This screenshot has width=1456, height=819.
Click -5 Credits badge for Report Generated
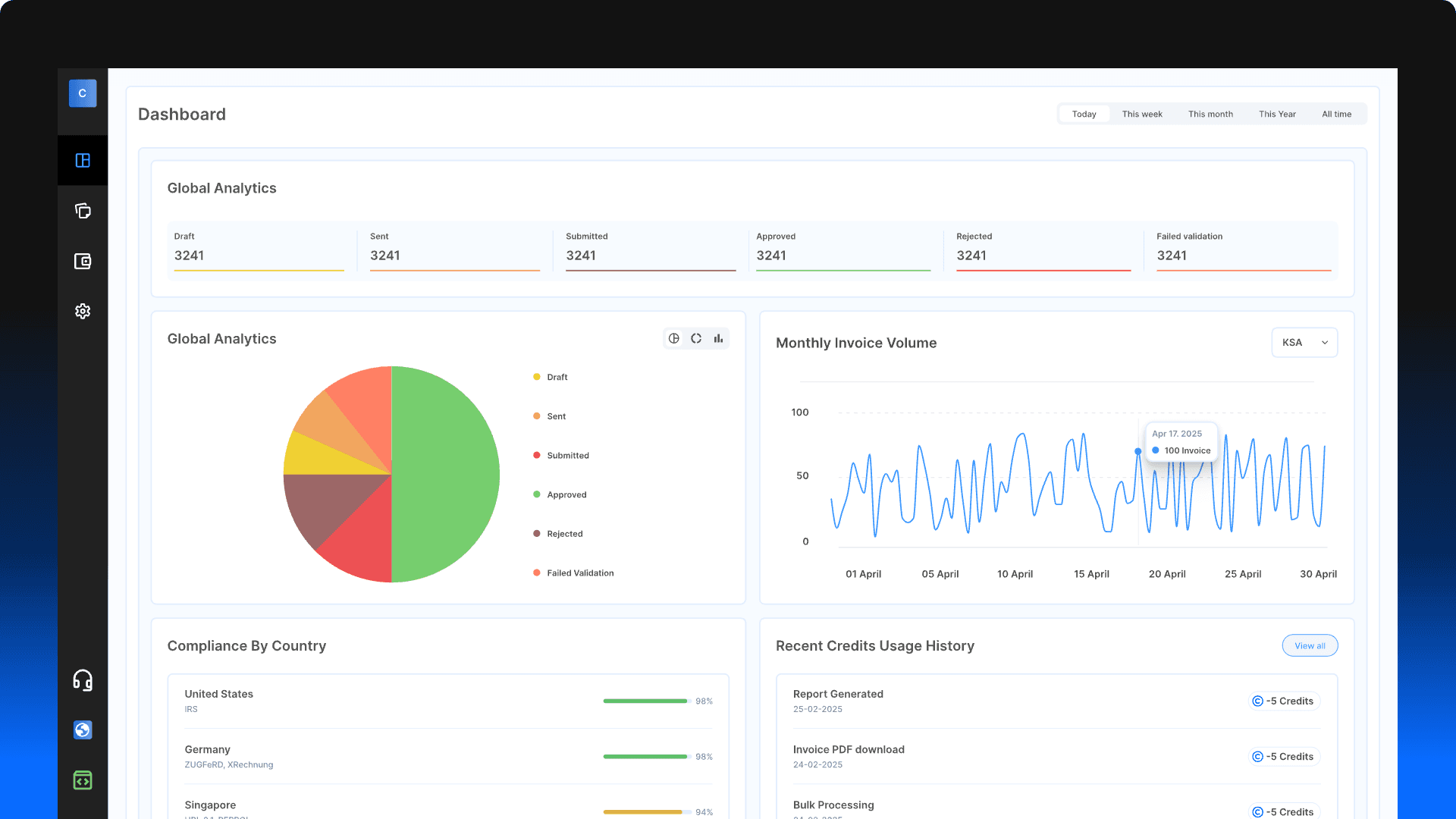point(1284,701)
